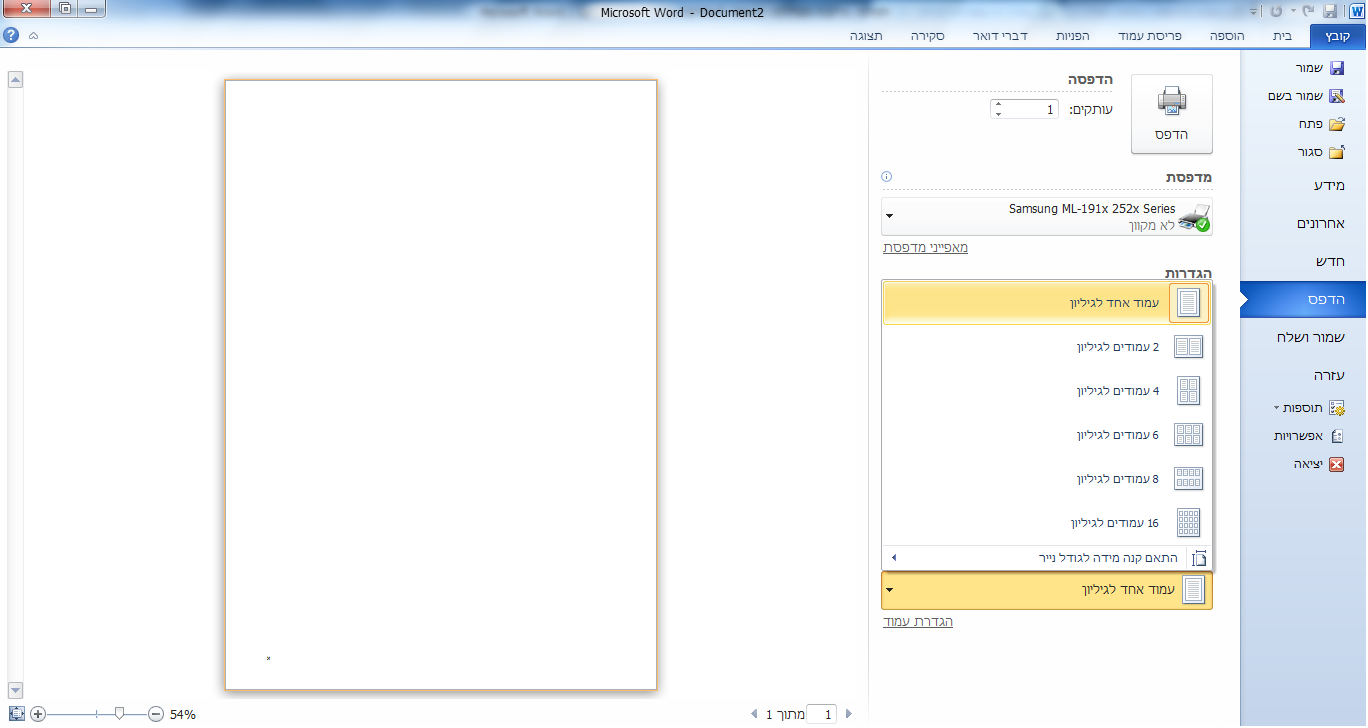Screen dimensions: 1368x728
Task: Click the Save floppy icon in quick access toolbar
Action: coord(1330,11)
